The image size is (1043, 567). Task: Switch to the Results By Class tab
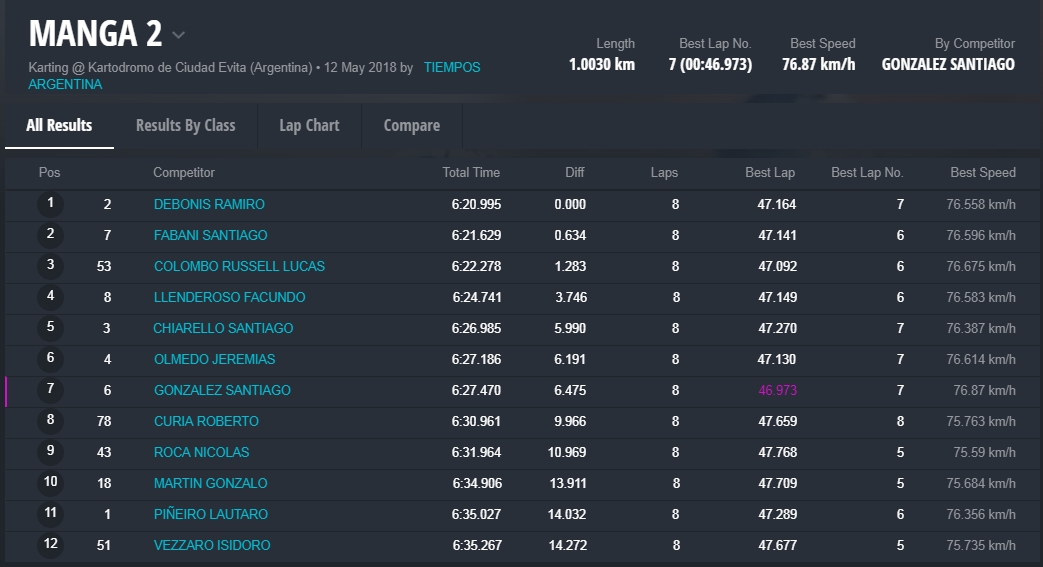click(x=185, y=125)
